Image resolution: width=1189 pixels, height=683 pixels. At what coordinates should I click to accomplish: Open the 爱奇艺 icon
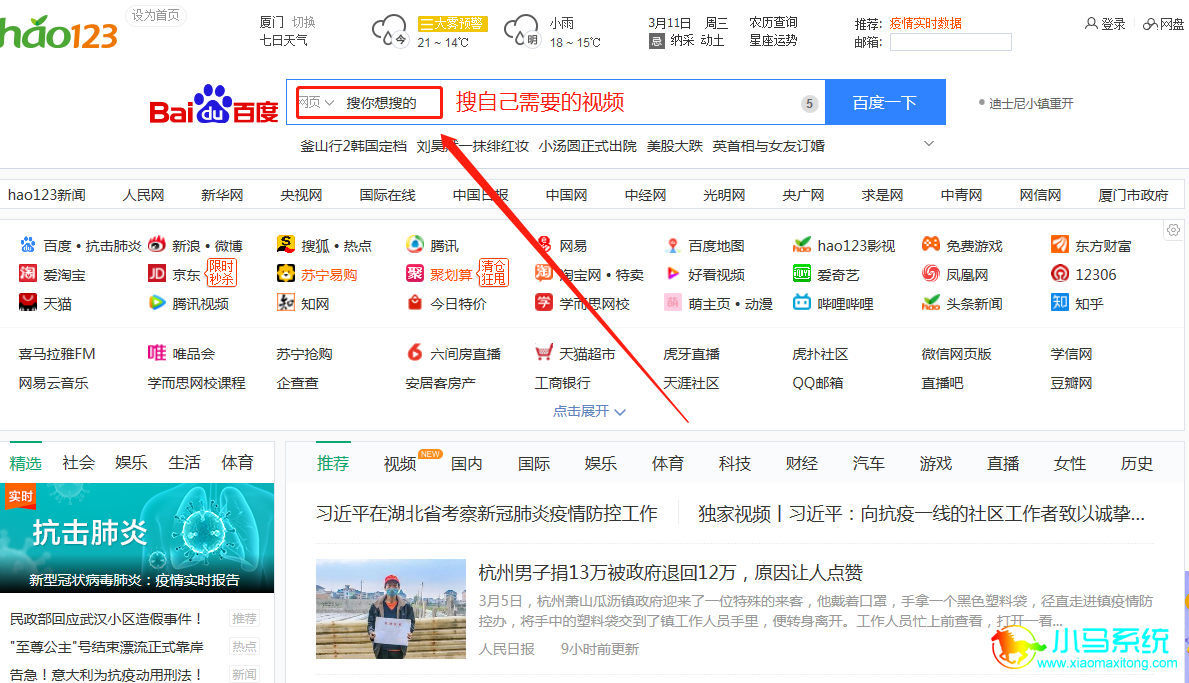802,274
